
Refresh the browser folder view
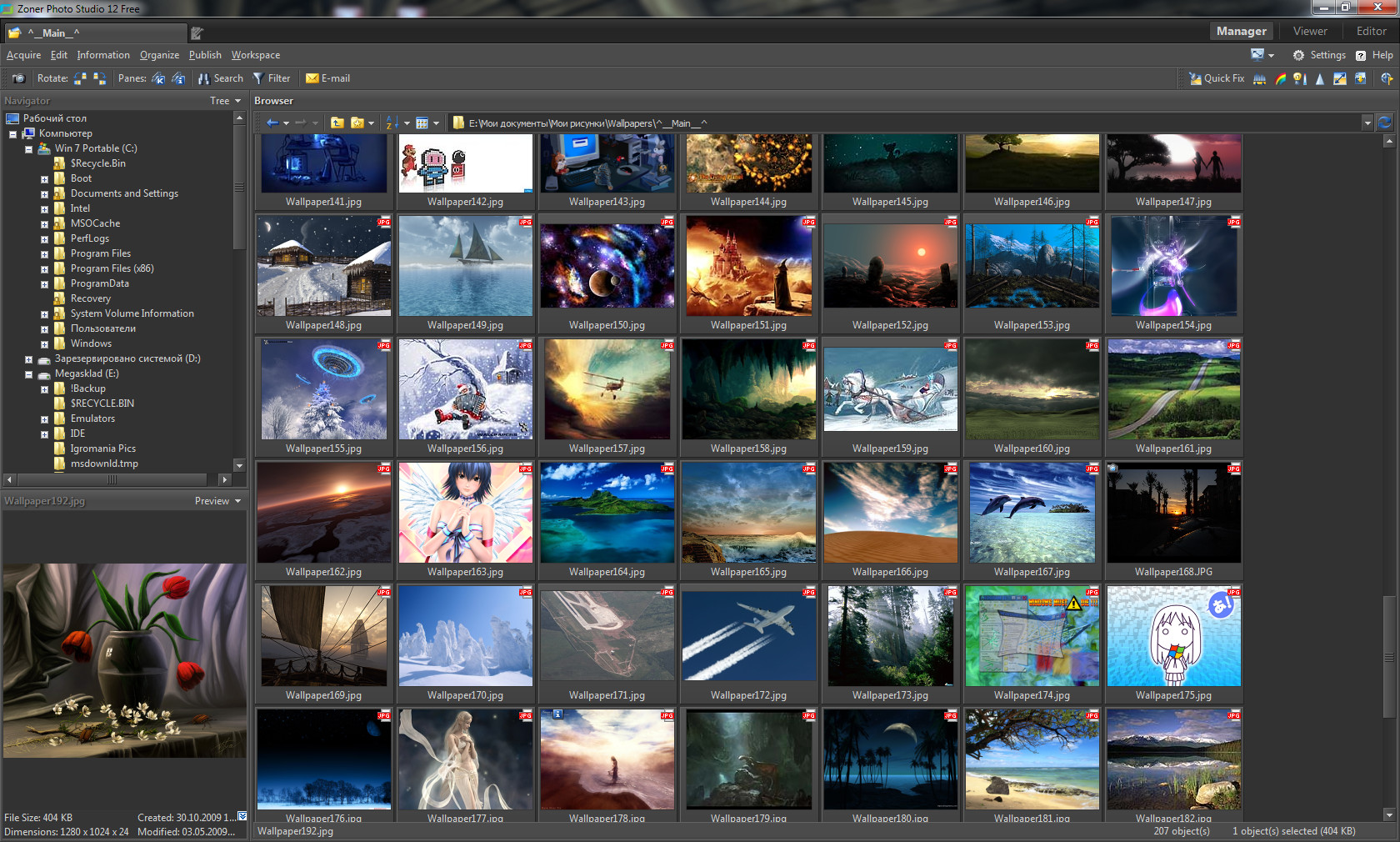[x=1385, y=123]
